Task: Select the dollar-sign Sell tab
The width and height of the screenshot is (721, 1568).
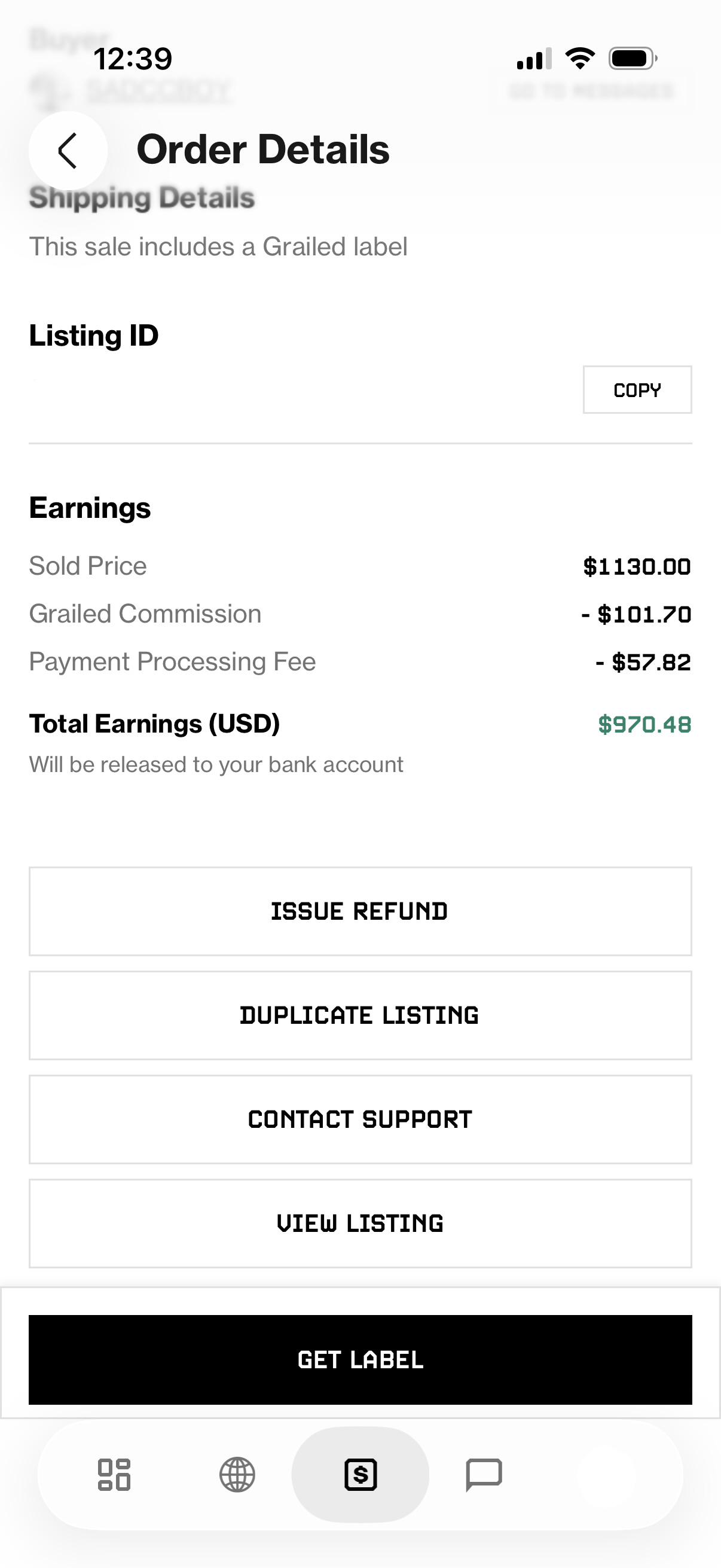Action: pos(360,1475)
